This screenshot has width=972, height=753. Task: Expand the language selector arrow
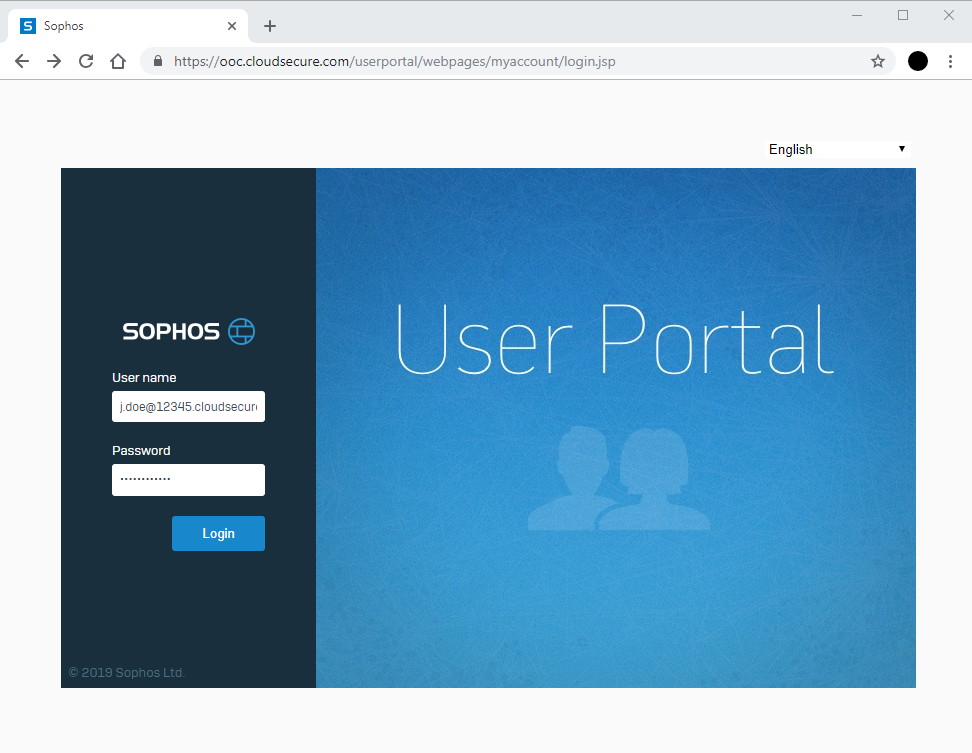[902, 149]
